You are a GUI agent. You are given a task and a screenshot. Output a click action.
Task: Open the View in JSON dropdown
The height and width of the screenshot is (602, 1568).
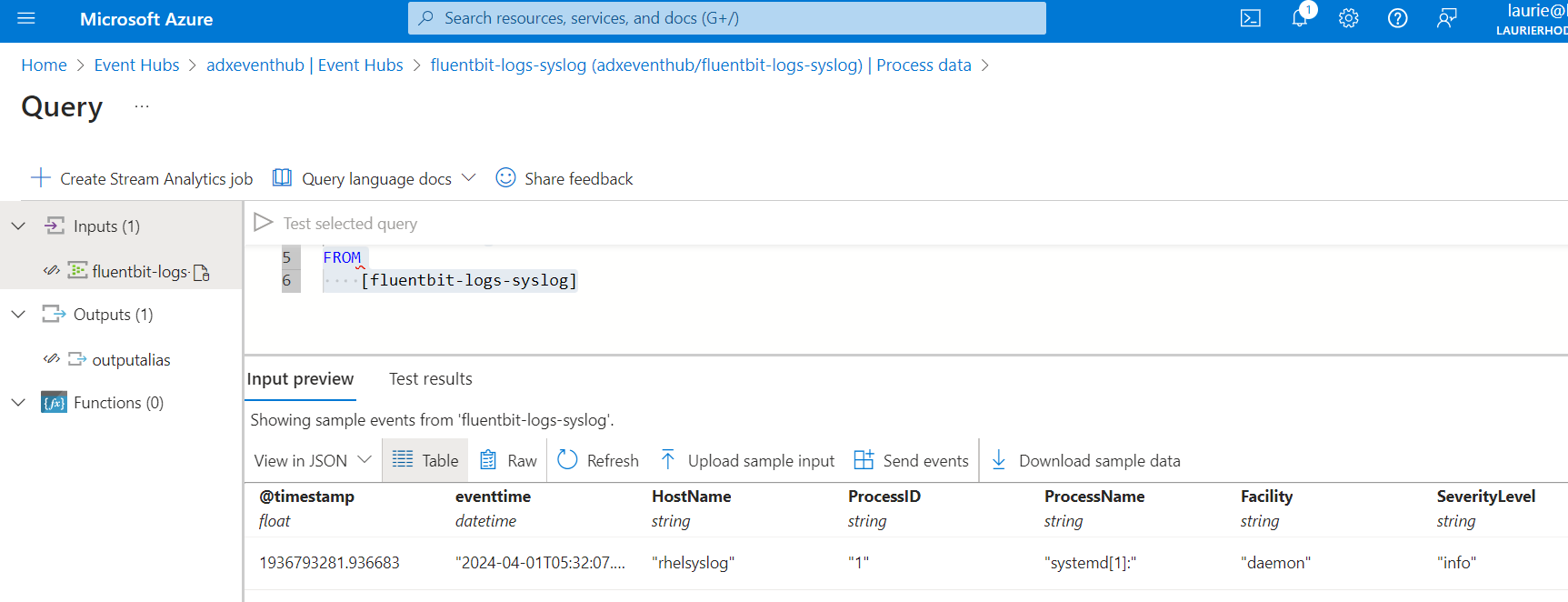[x=313, y=460]
